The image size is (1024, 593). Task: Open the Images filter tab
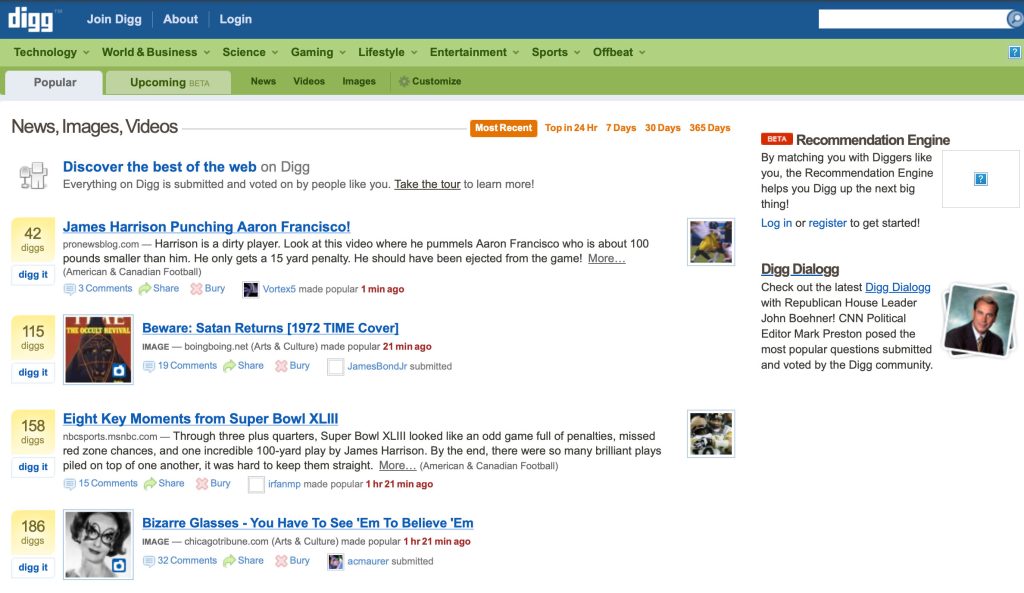(359, 82)
